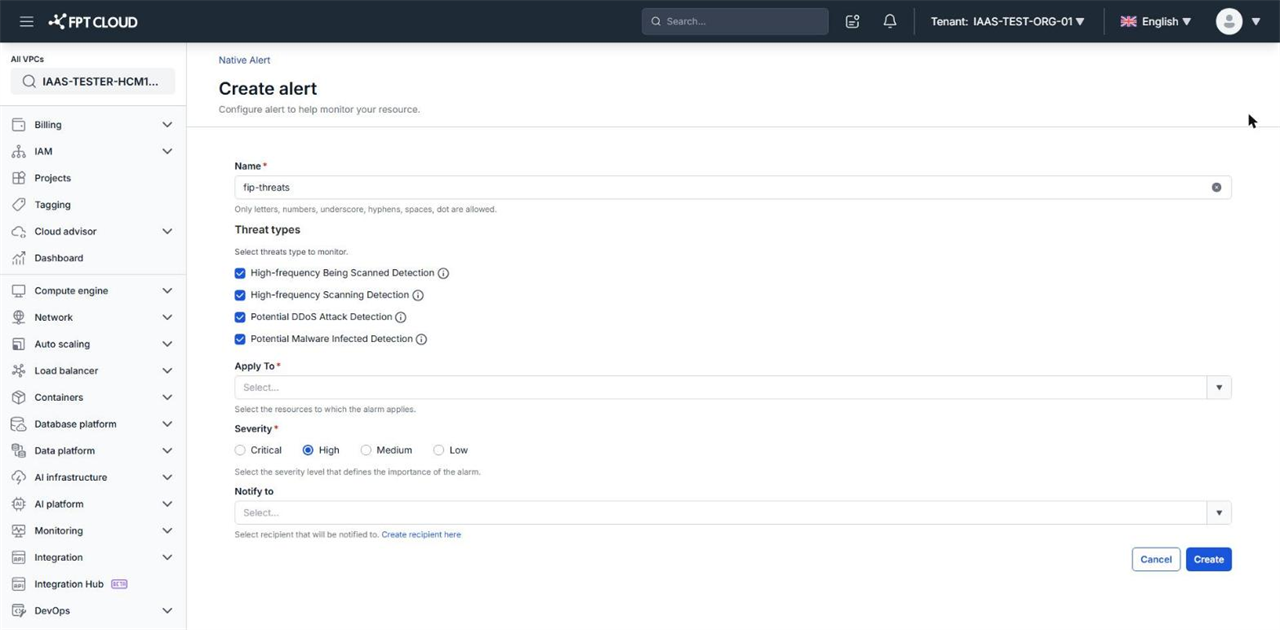Click the user avatar icon
1280x630 pixels.
pyautogui.click(x=1229, y=21)
